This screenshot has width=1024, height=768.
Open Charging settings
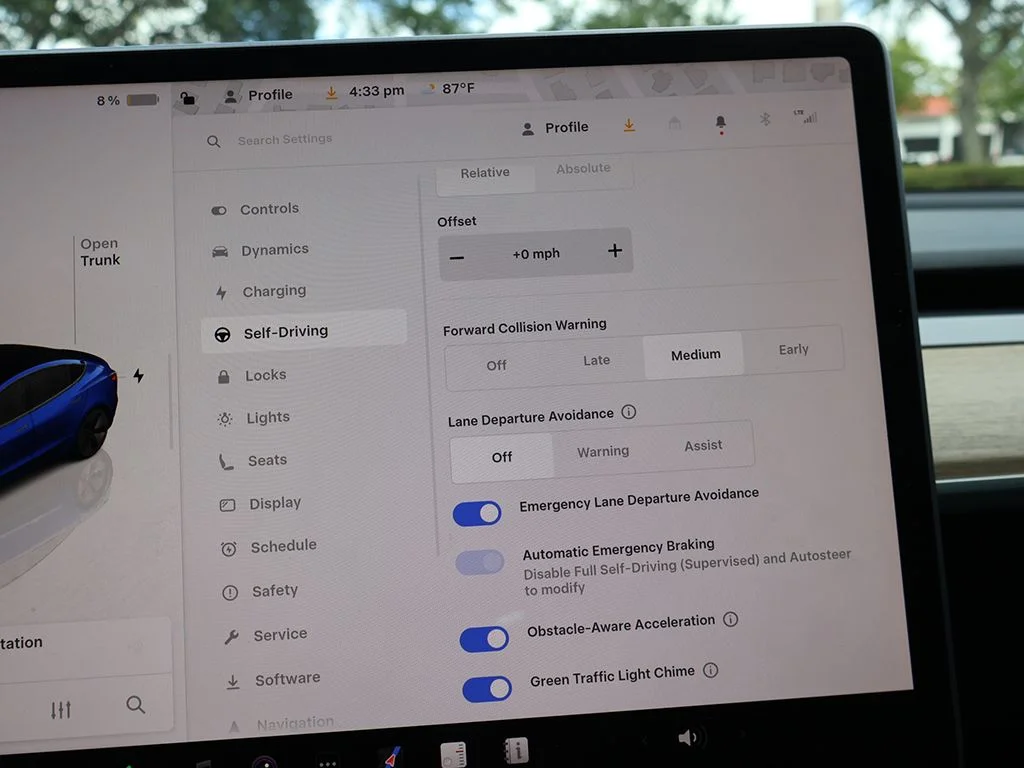(261, 291)
